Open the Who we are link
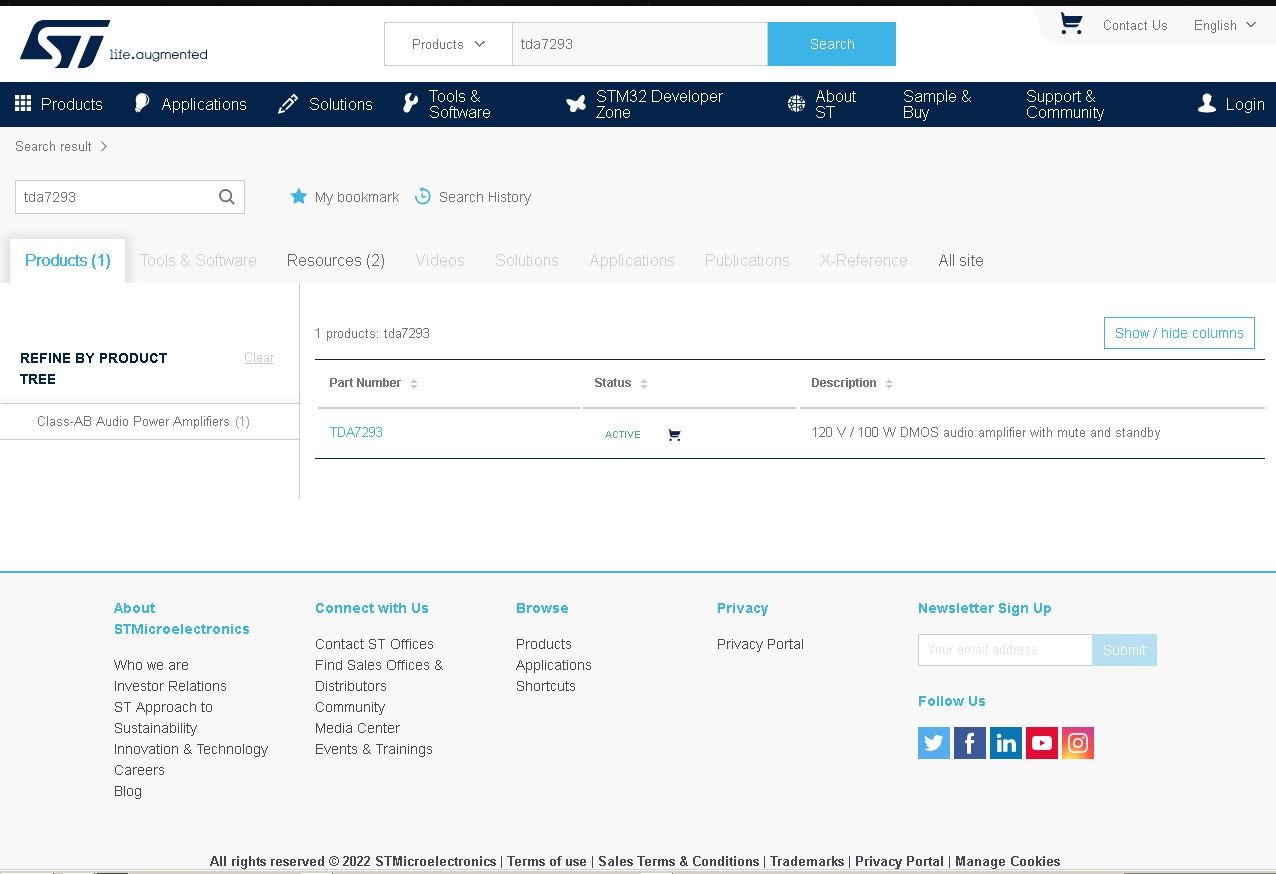 click(151, 665)
